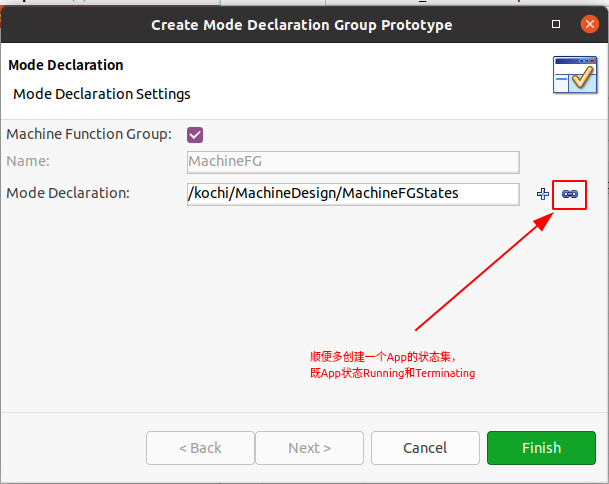Click the MachineFG Name field
Screen dimensions: 609x484
(x=353, y=162)
